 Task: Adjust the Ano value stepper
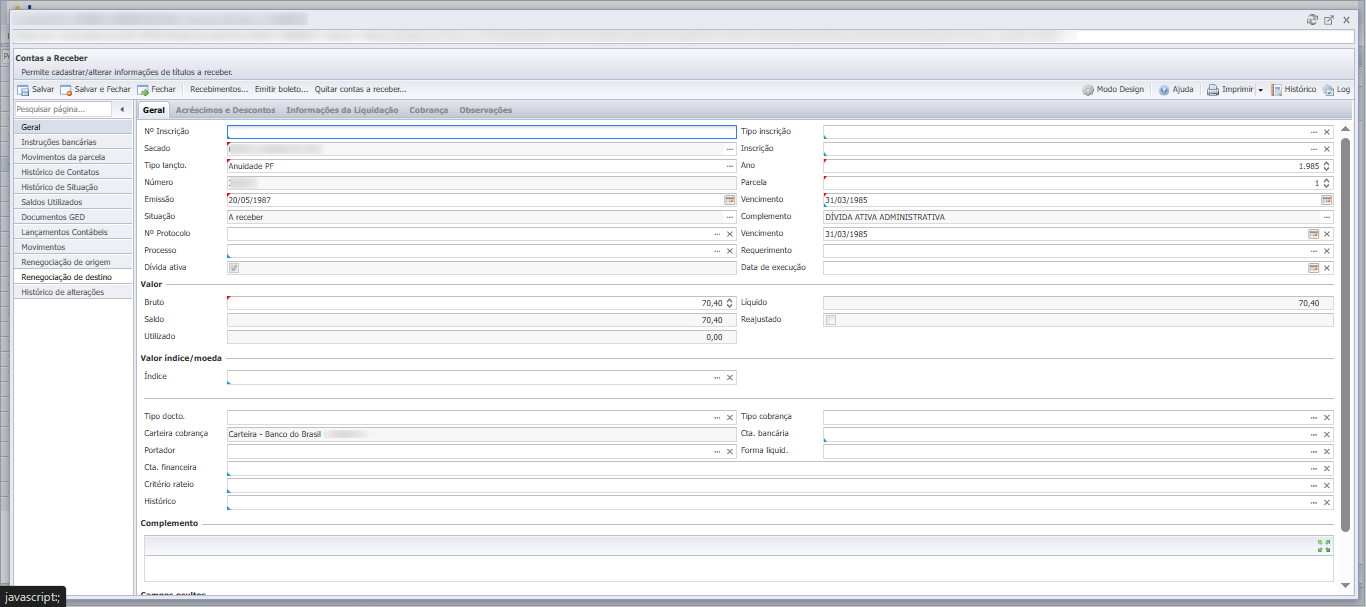[1327, 166]
